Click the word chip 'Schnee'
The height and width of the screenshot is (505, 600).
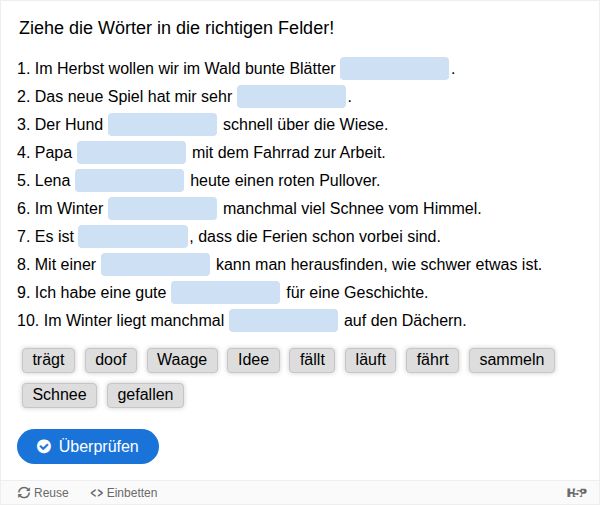(x=59, y=395)
